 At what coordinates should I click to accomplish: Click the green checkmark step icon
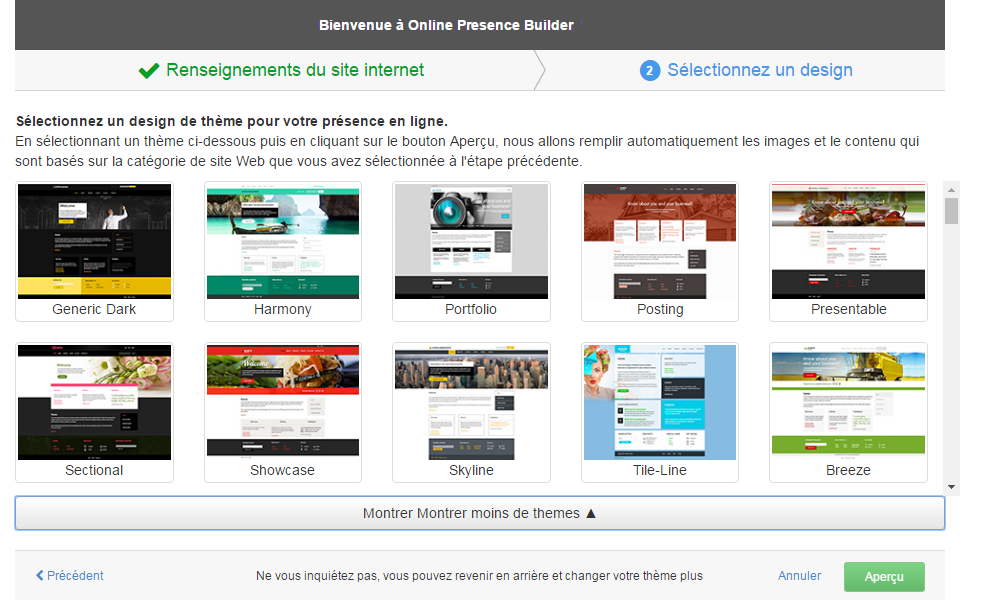point(149,70)
